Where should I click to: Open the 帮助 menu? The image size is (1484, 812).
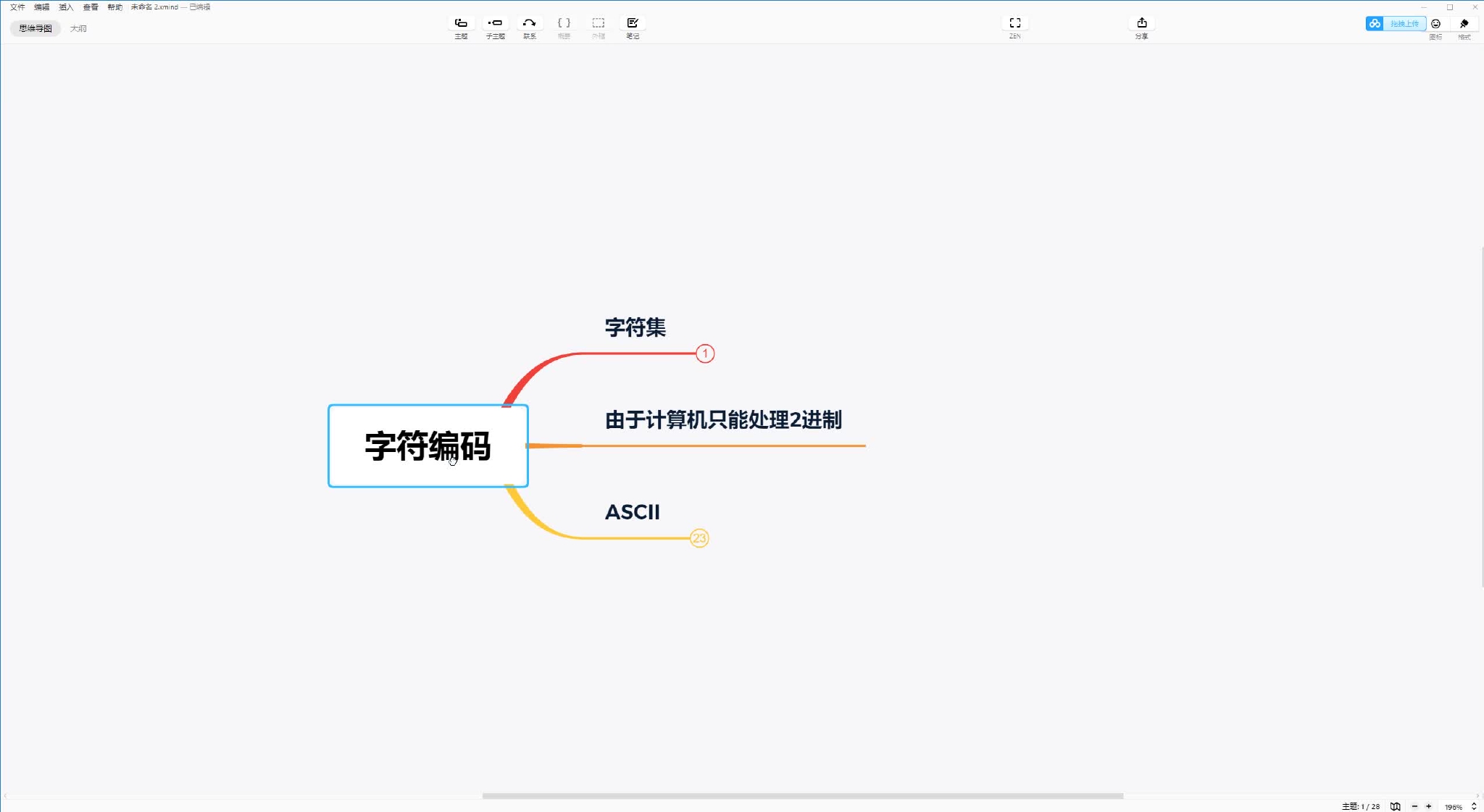114,7
